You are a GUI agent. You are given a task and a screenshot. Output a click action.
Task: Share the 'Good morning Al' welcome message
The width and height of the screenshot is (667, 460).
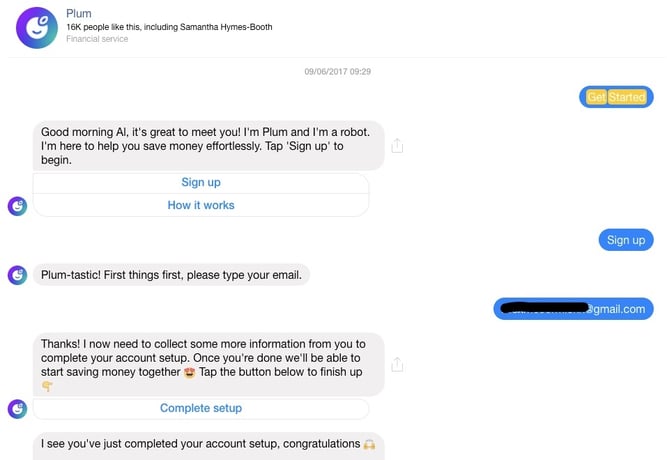click(397, 146)
